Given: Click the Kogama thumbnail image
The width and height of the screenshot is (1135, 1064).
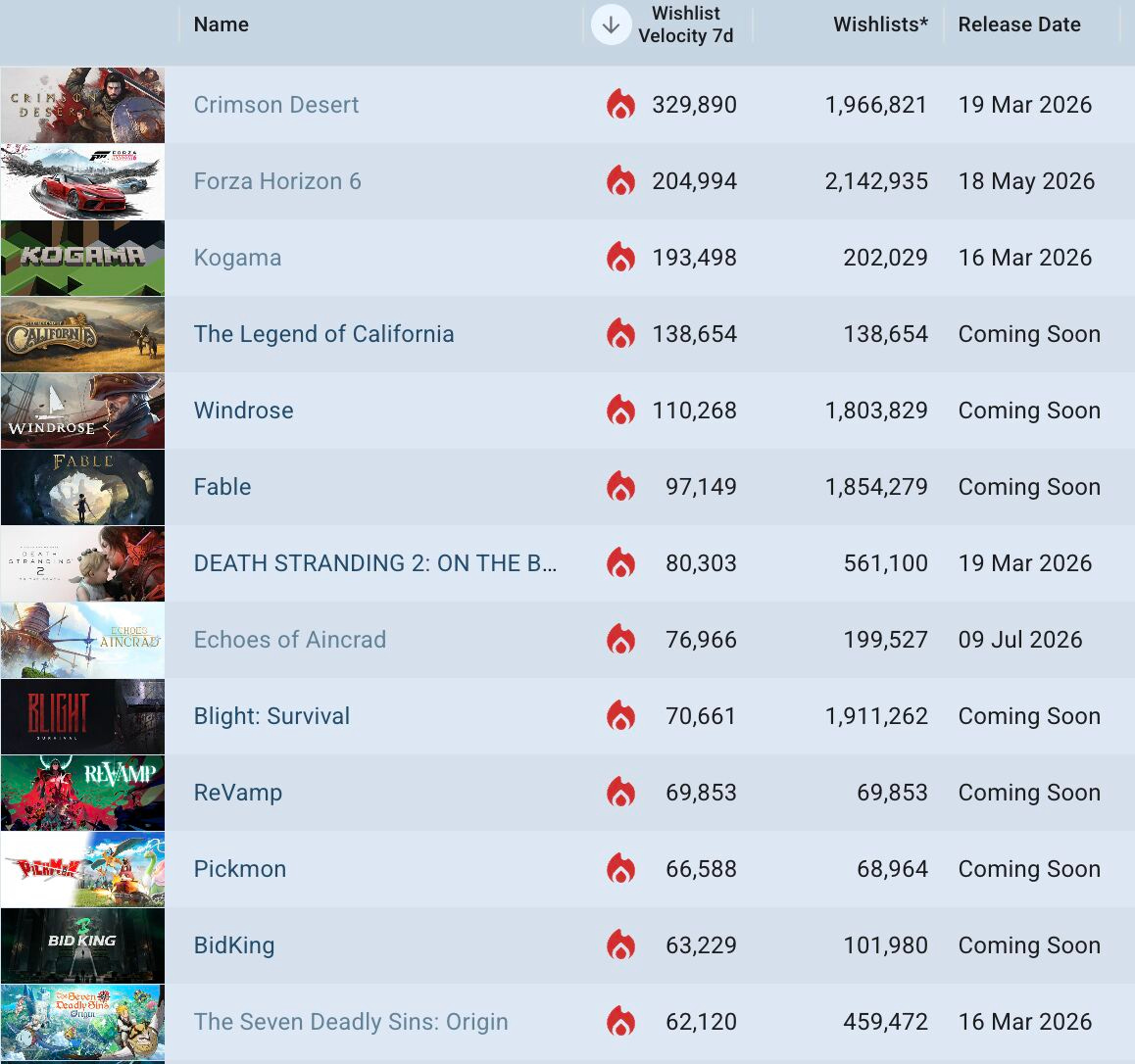Looking at the screenshot, I should (x=82, y=258).
